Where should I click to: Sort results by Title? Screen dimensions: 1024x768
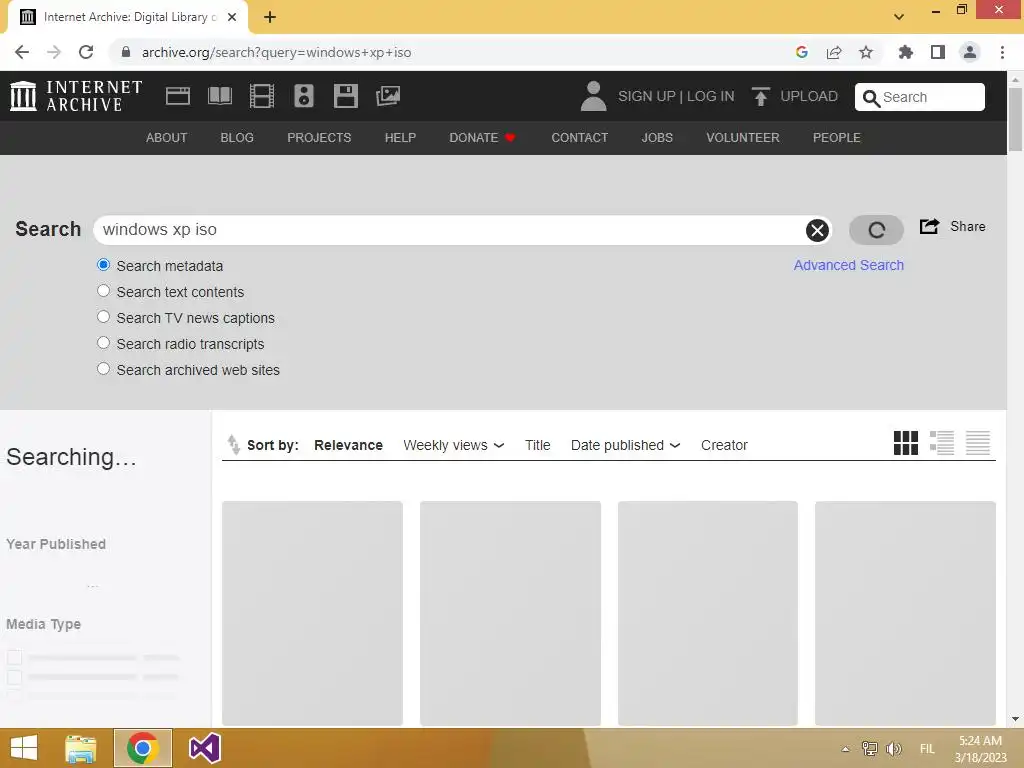point(537,445)
